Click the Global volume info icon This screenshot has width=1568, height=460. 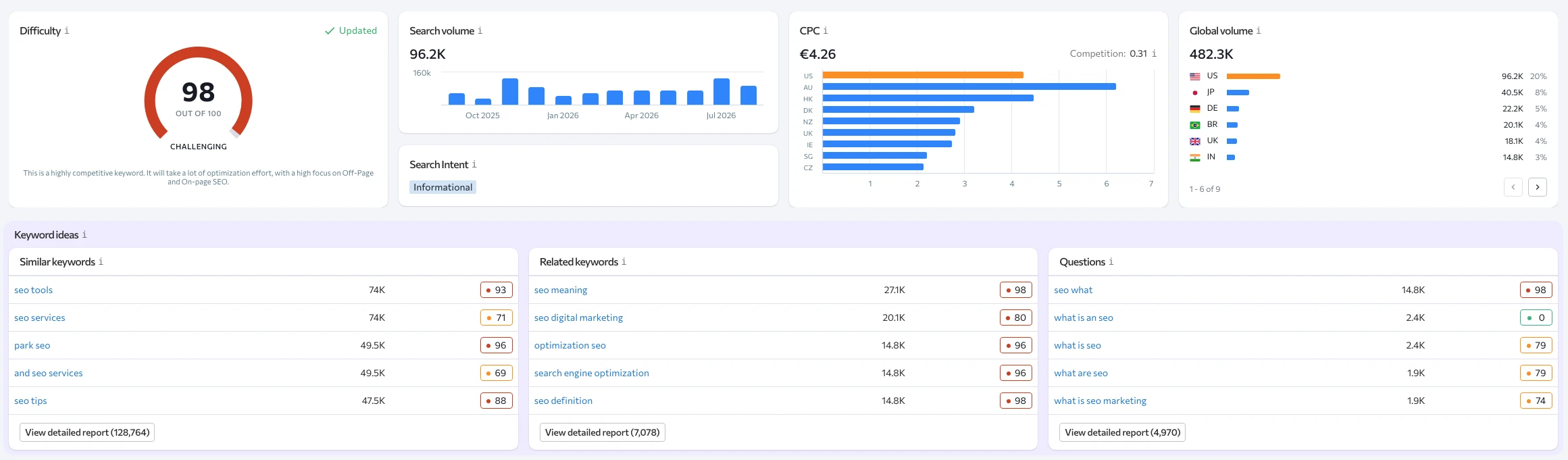click(1259, 31)
